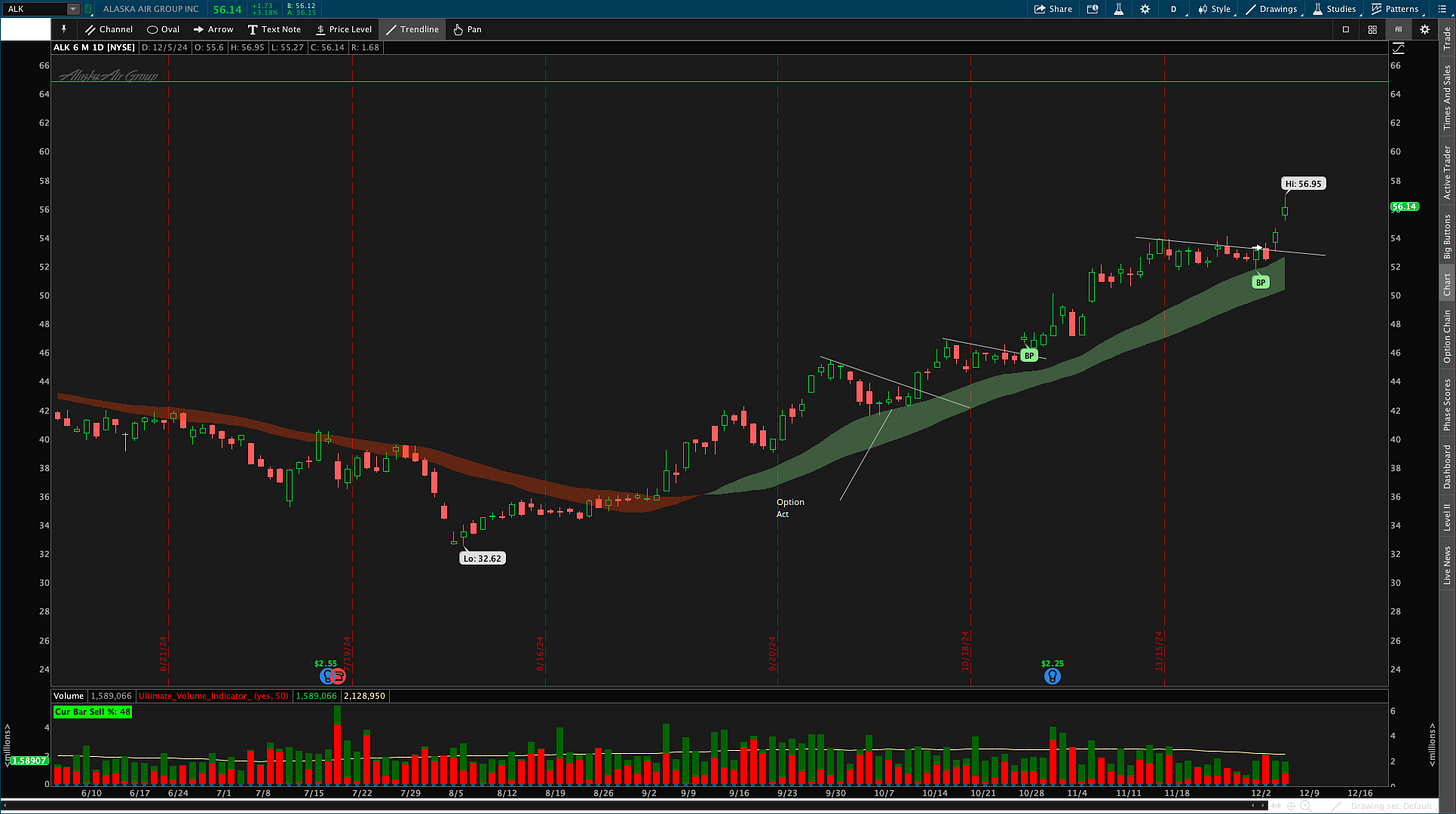Click the $2.25 earnings lightbulb icon
Viewport: 1456px width, 814px height.
1052,676
